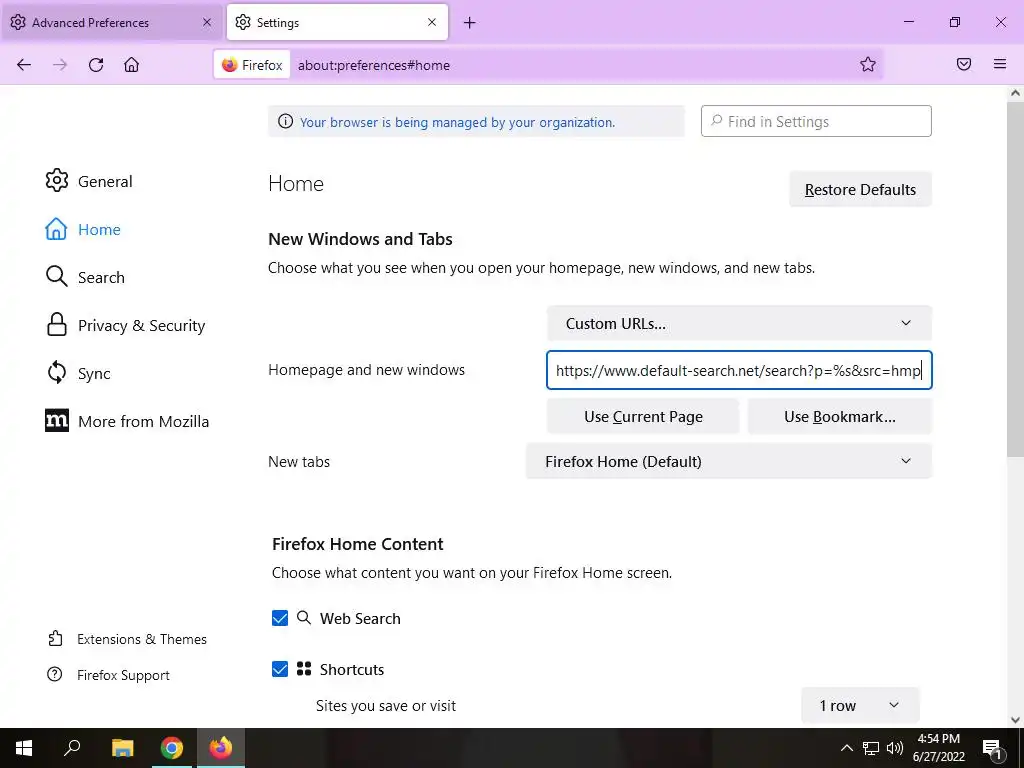1024x768 pixels.
Task: Click the Extensions & Themes puzzle icon
Action: pyautogui.click(x=56, y=638)
